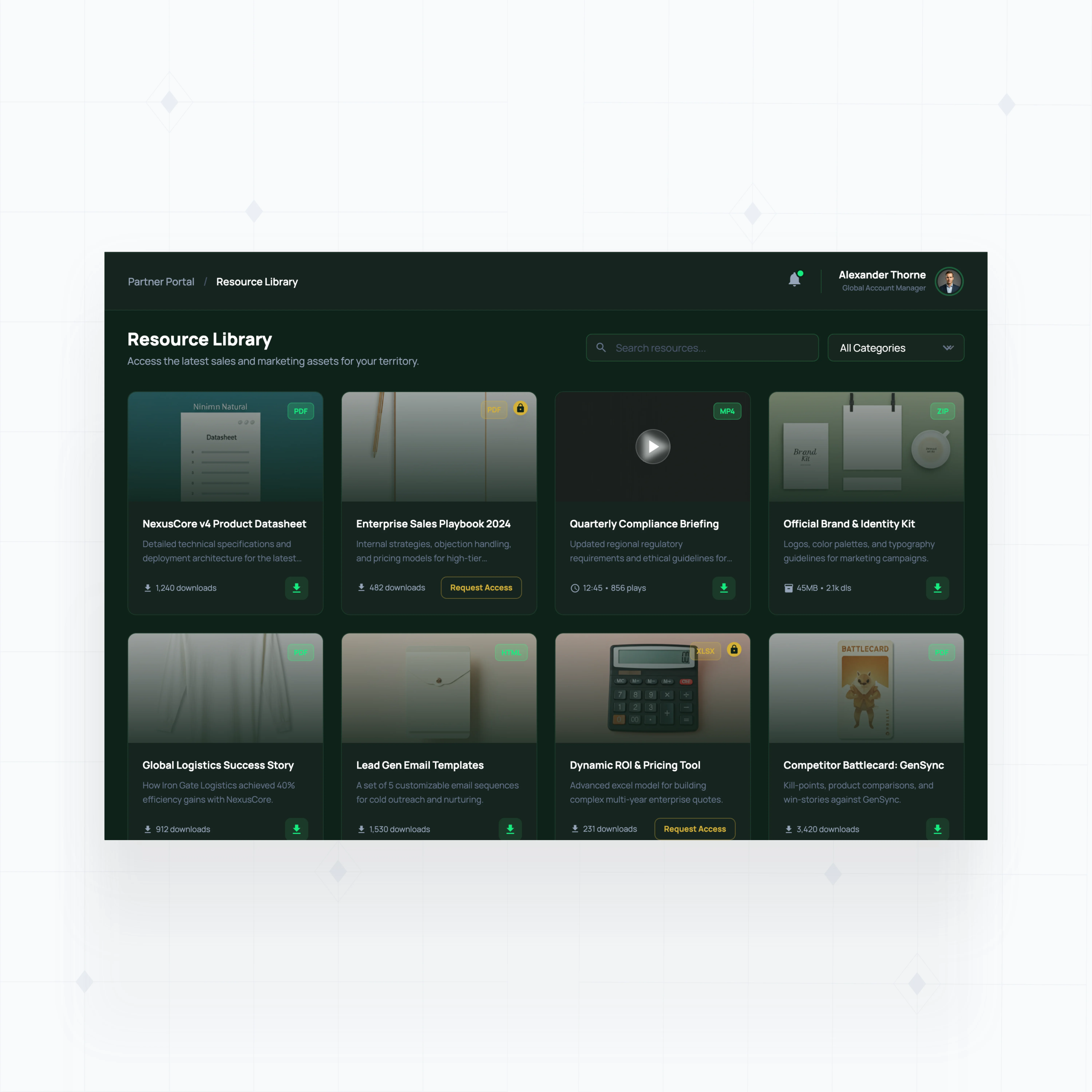Open profile menu via Alexander Thorne avatar
The image size is (1092, 1092).
(949, 281)
